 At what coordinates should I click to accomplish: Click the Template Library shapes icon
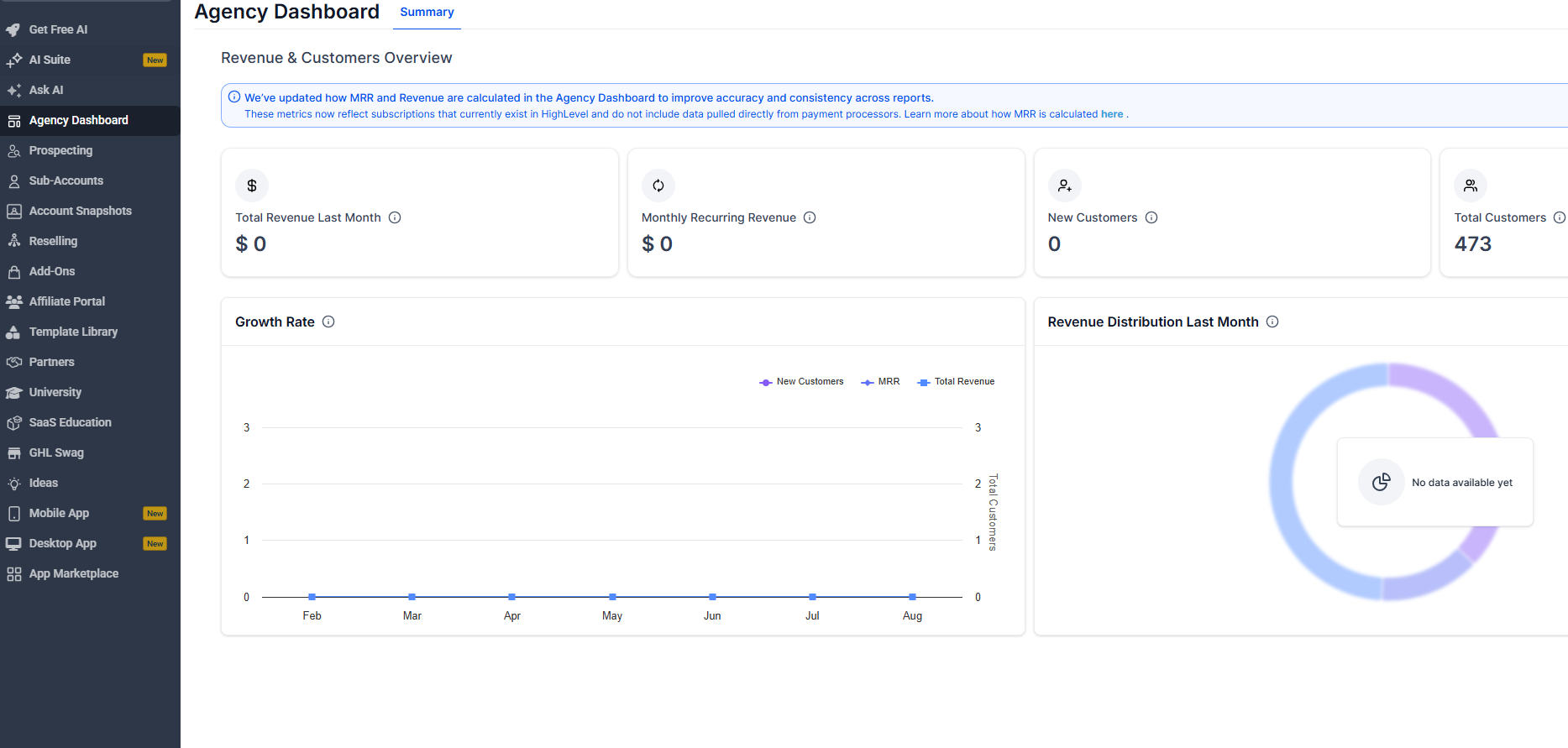[13, 332]
